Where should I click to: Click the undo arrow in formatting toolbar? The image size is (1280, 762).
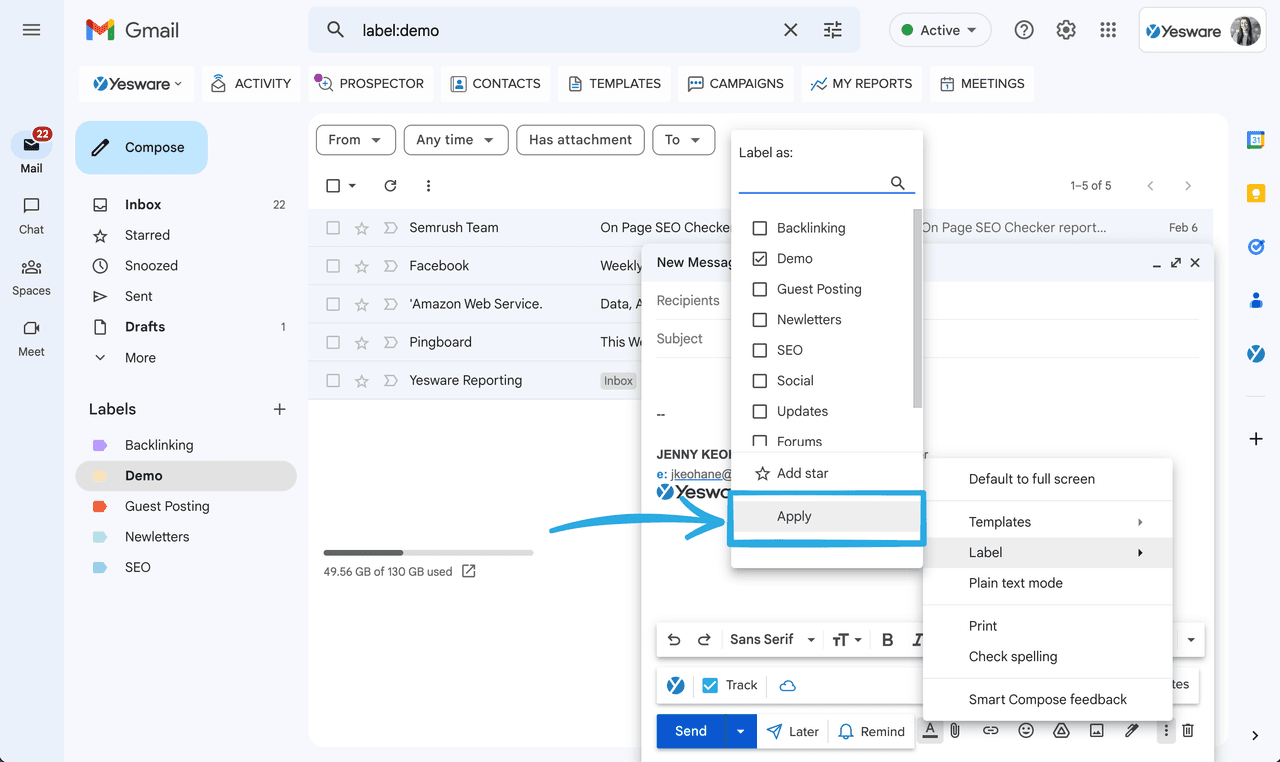pos(674,640)
